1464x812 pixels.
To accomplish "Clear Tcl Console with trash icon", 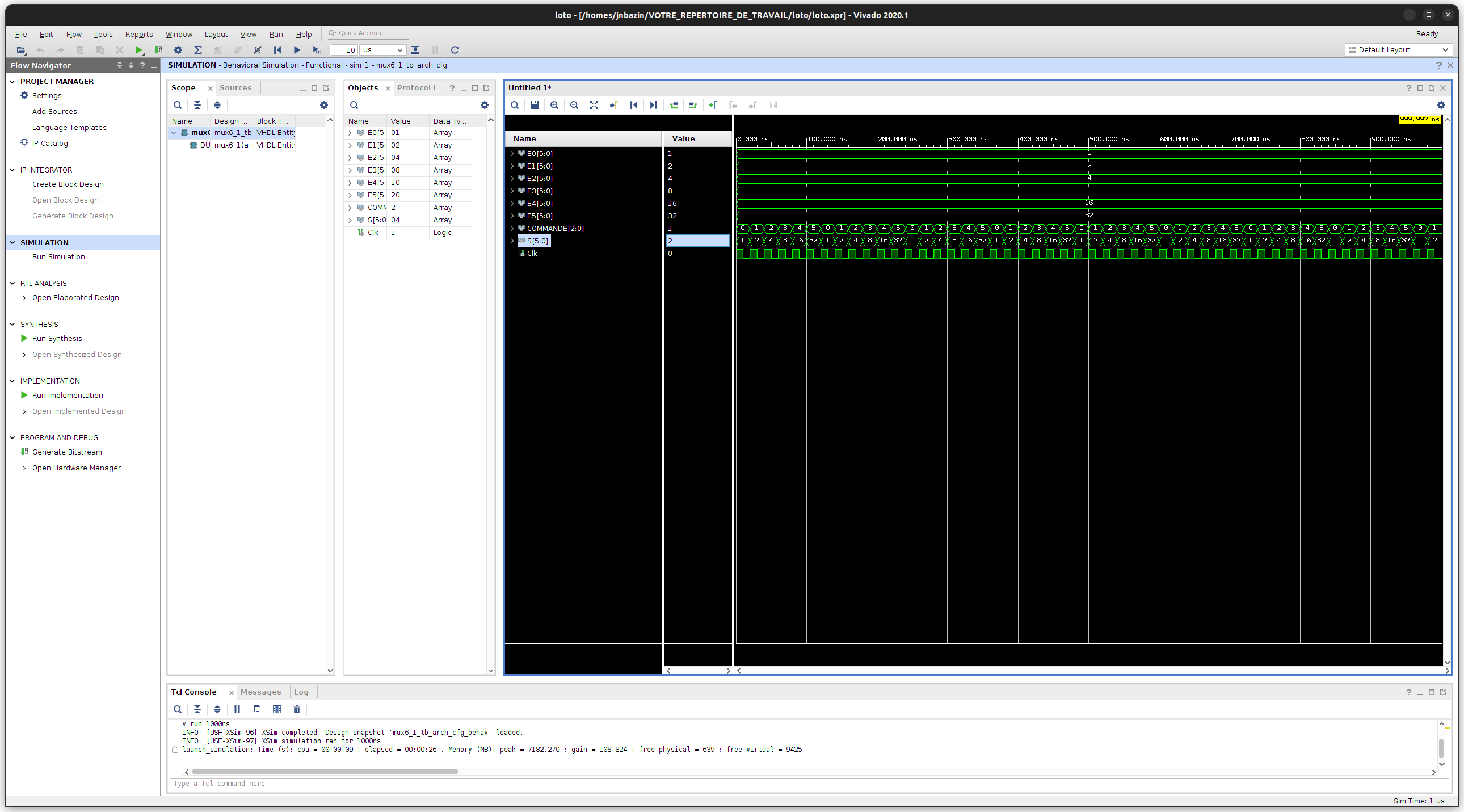I will point(297,709).
